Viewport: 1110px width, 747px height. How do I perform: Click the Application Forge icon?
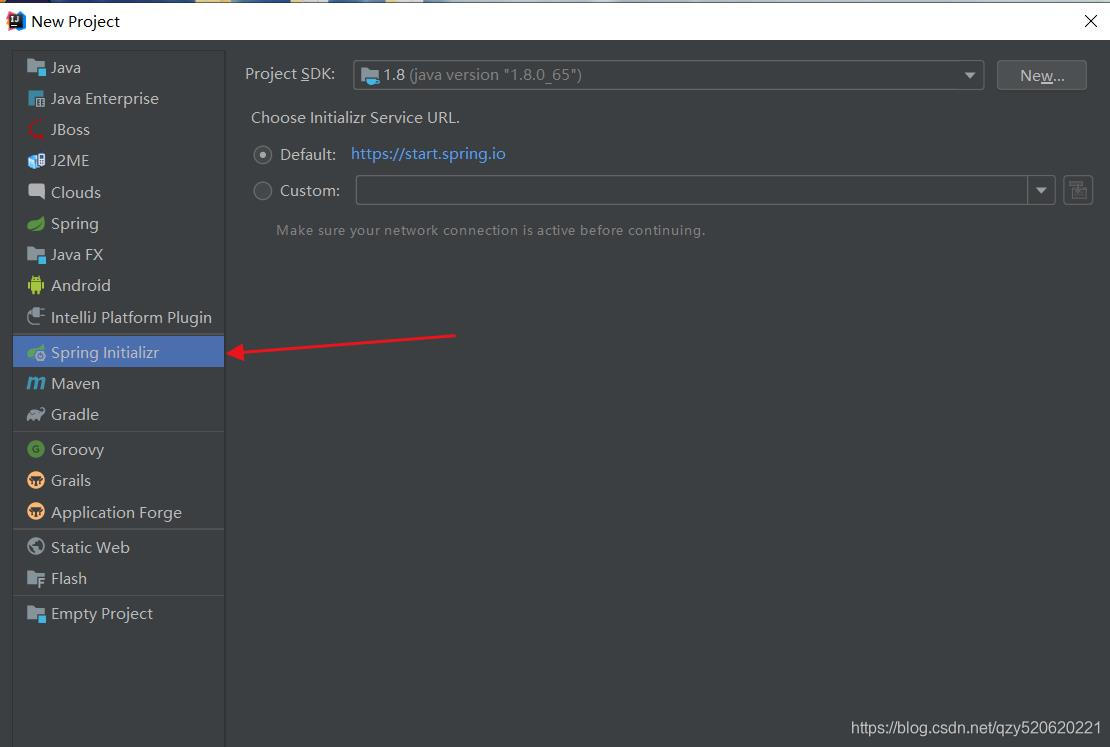point(36,511)
